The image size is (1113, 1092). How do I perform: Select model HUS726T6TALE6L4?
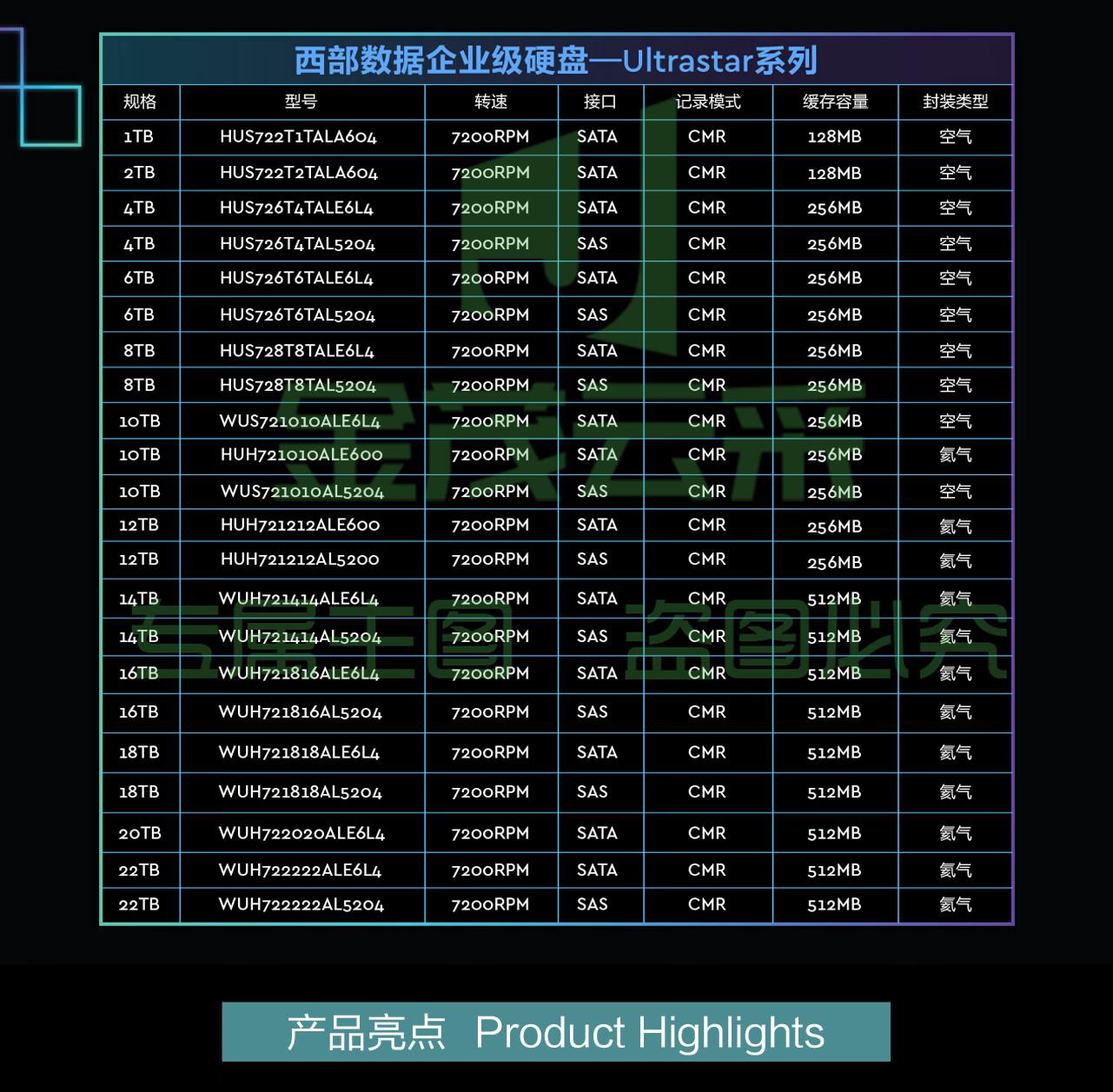(x=296, y=278)
